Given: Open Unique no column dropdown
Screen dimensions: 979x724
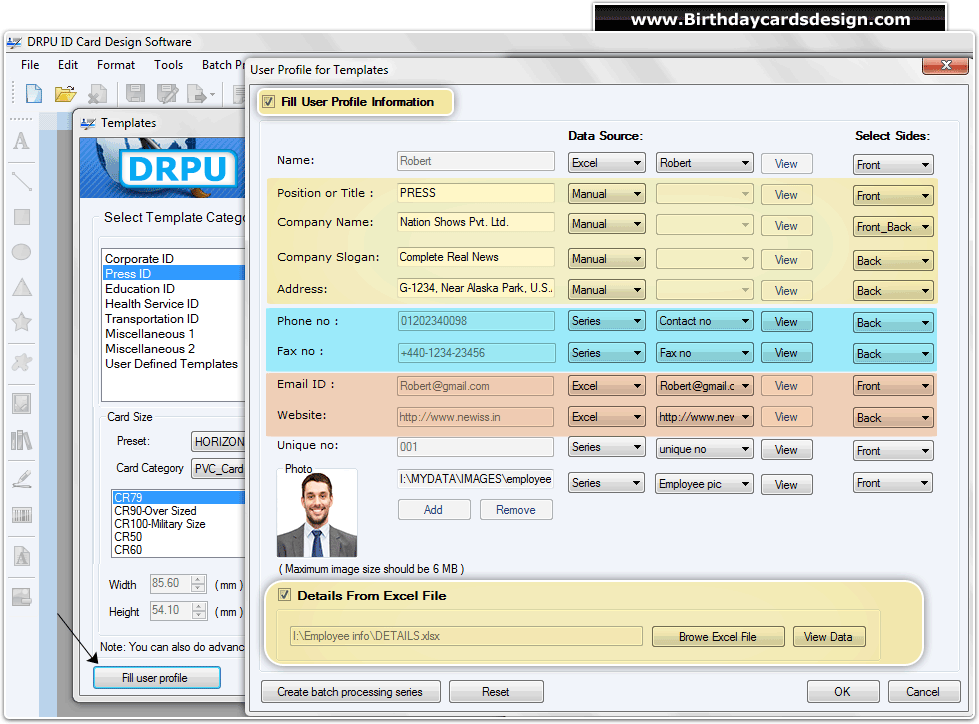Looking at the screenshot, I should point(704,449).
